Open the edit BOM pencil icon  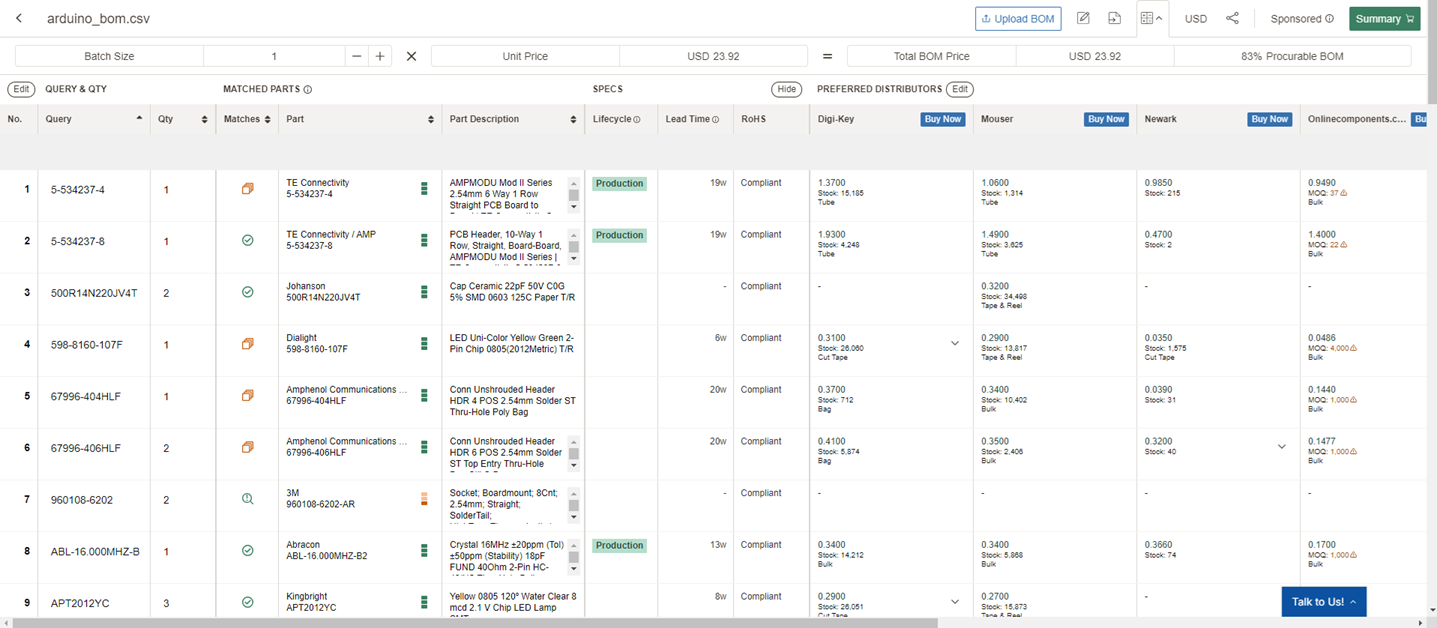tap(1083, 18)
